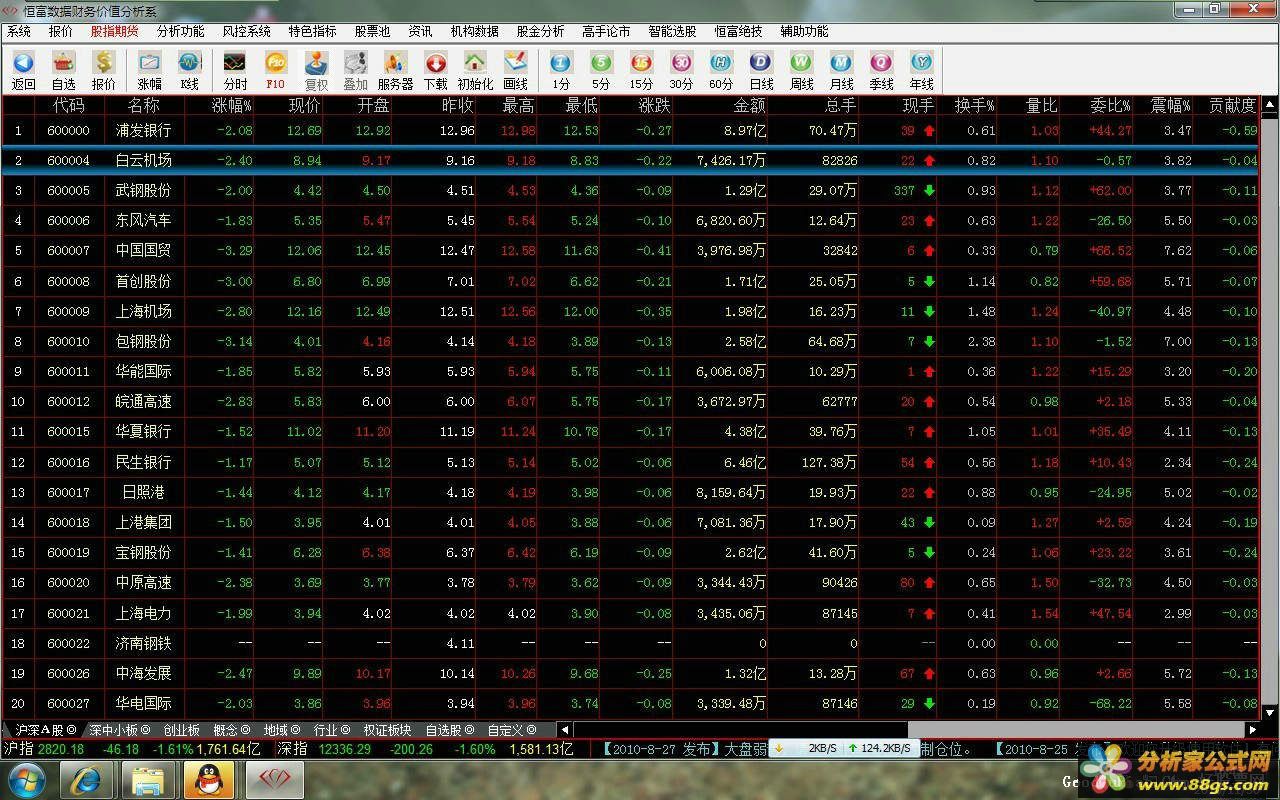Switch to the 日线 daily icon
This screenshot has height=800, width=1280.
[x=761, y=69]
